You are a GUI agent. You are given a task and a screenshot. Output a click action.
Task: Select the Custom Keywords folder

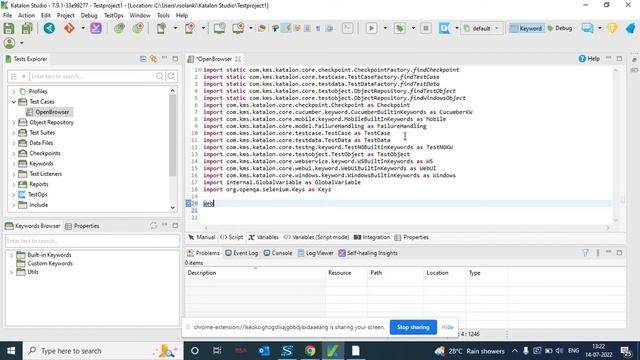[x=50, y=264]
